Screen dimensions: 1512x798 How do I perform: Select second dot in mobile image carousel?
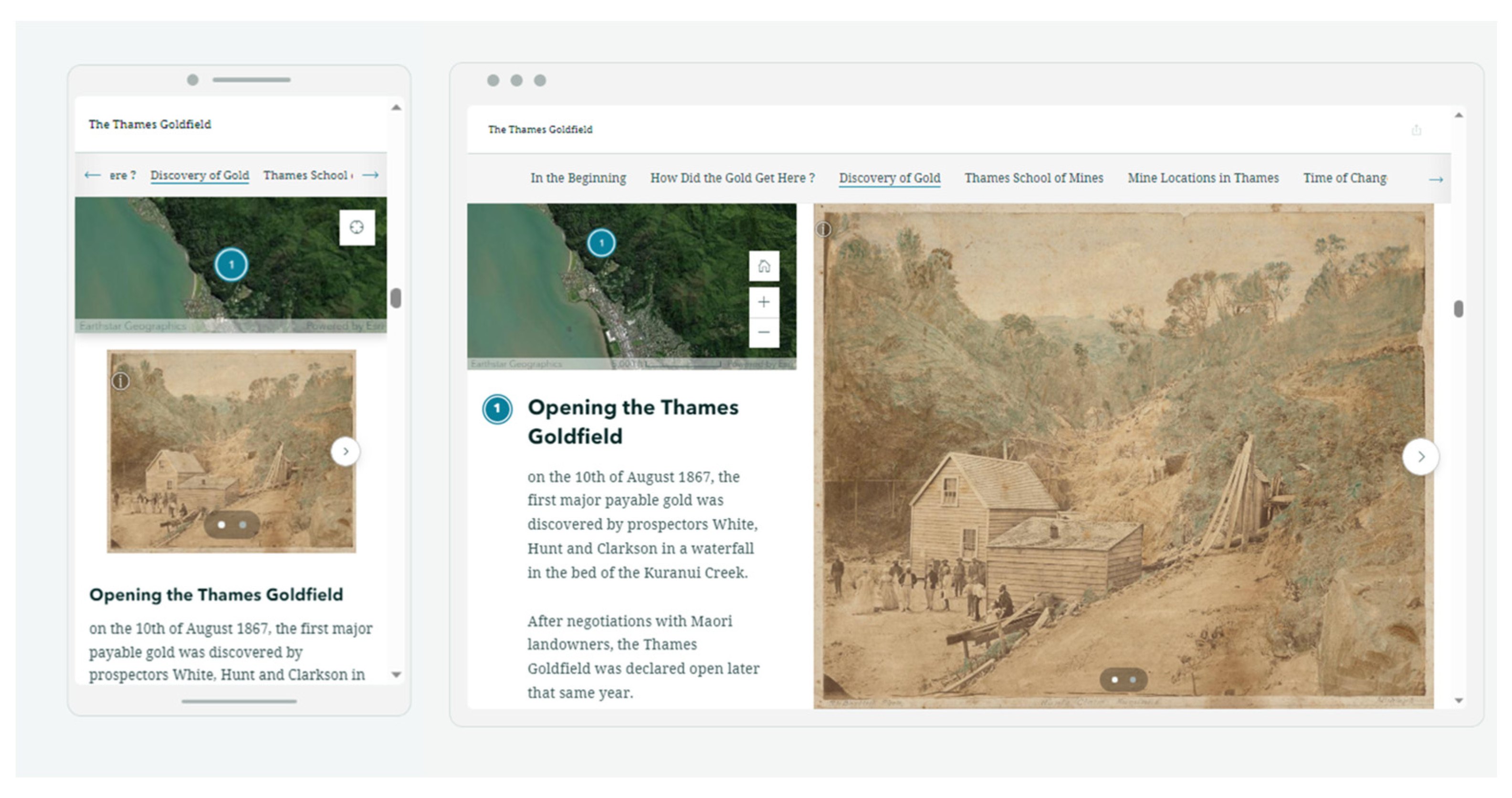(x=242, y=525)
